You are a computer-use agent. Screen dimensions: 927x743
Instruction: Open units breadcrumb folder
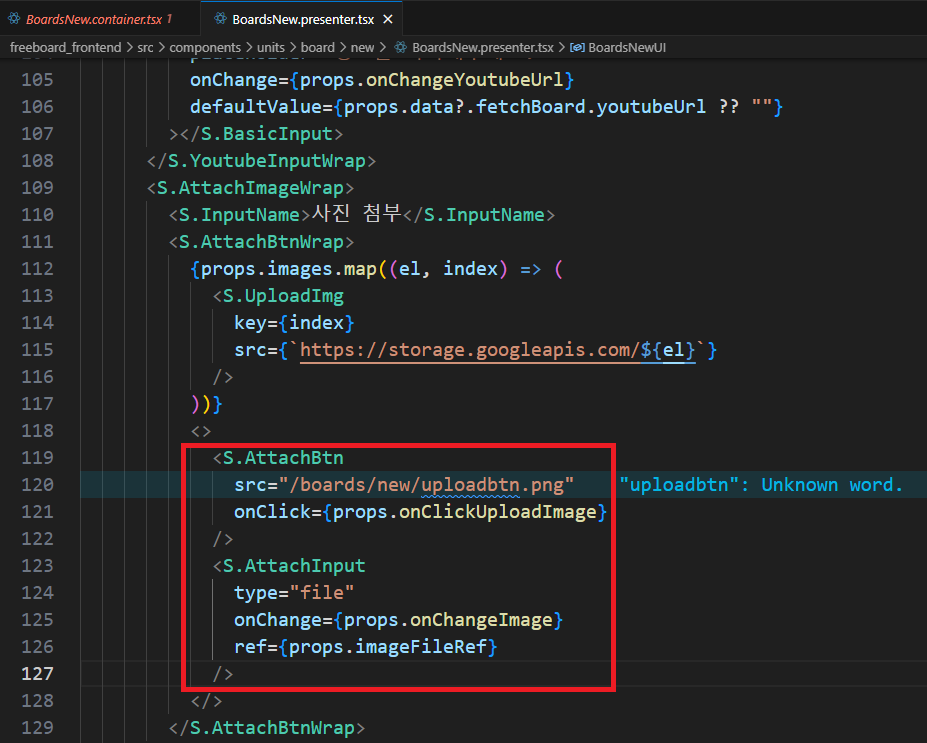[x=271, y=47]
